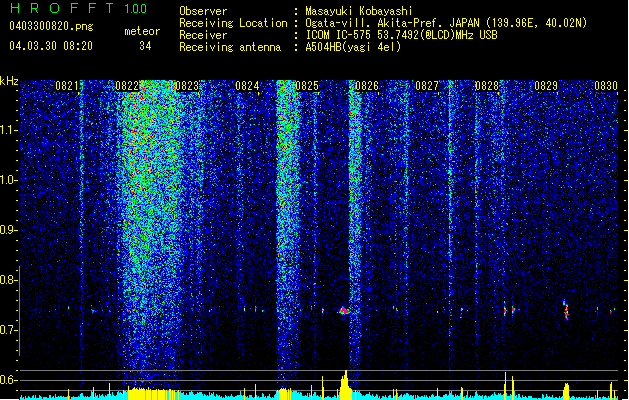Select the 0828 time marker
629x400 pixels.
pyautogui.click(x=487, y=86)
